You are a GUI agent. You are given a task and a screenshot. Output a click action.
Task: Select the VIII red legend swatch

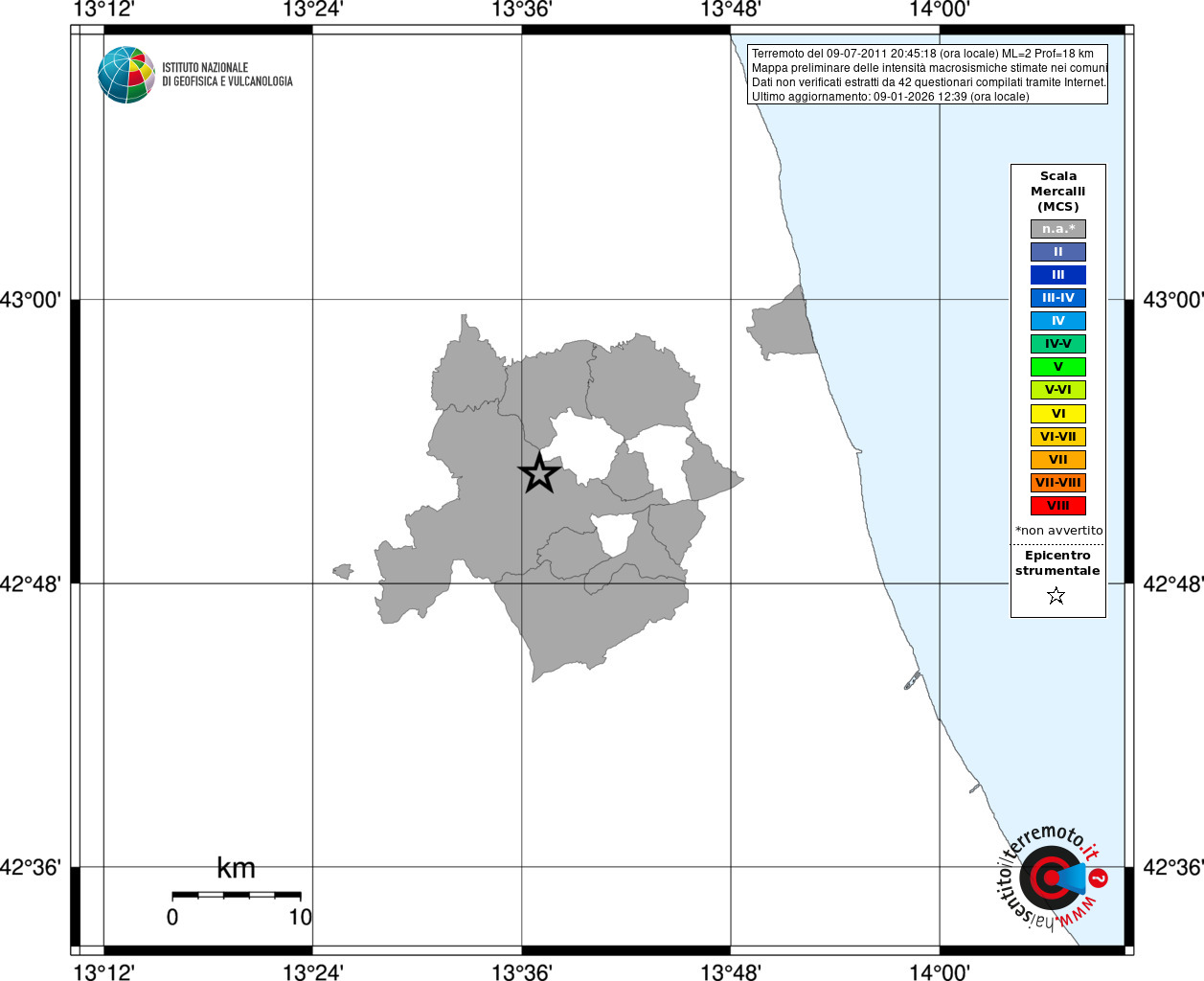click(x=1058, y=506)
